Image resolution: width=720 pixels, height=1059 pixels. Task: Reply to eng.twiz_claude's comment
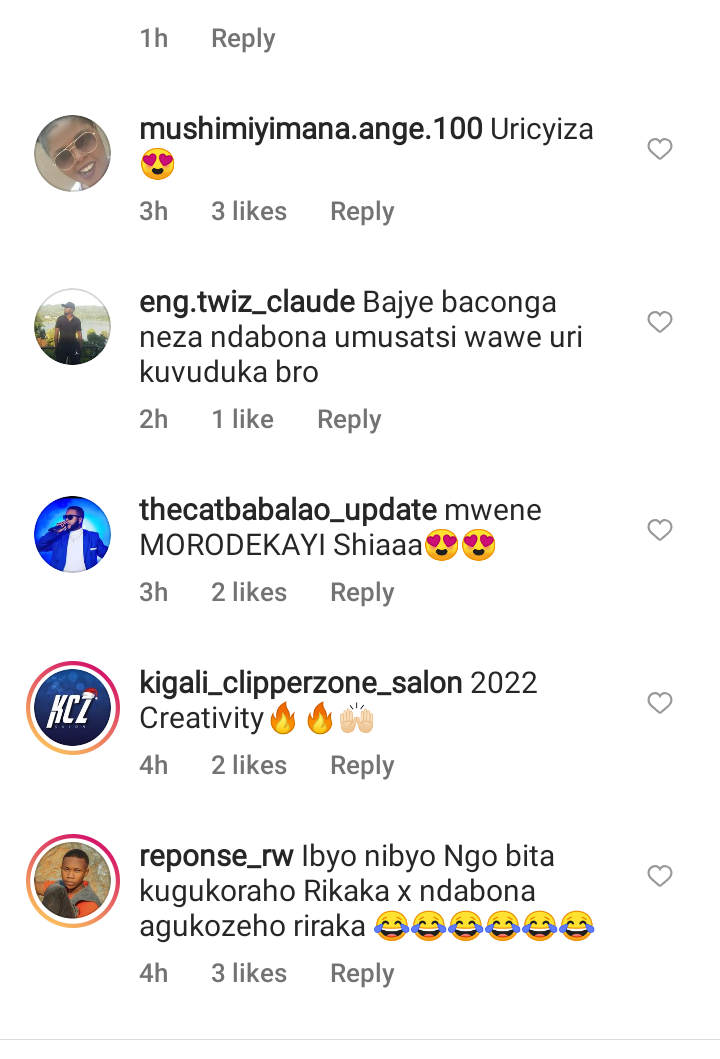349,420
